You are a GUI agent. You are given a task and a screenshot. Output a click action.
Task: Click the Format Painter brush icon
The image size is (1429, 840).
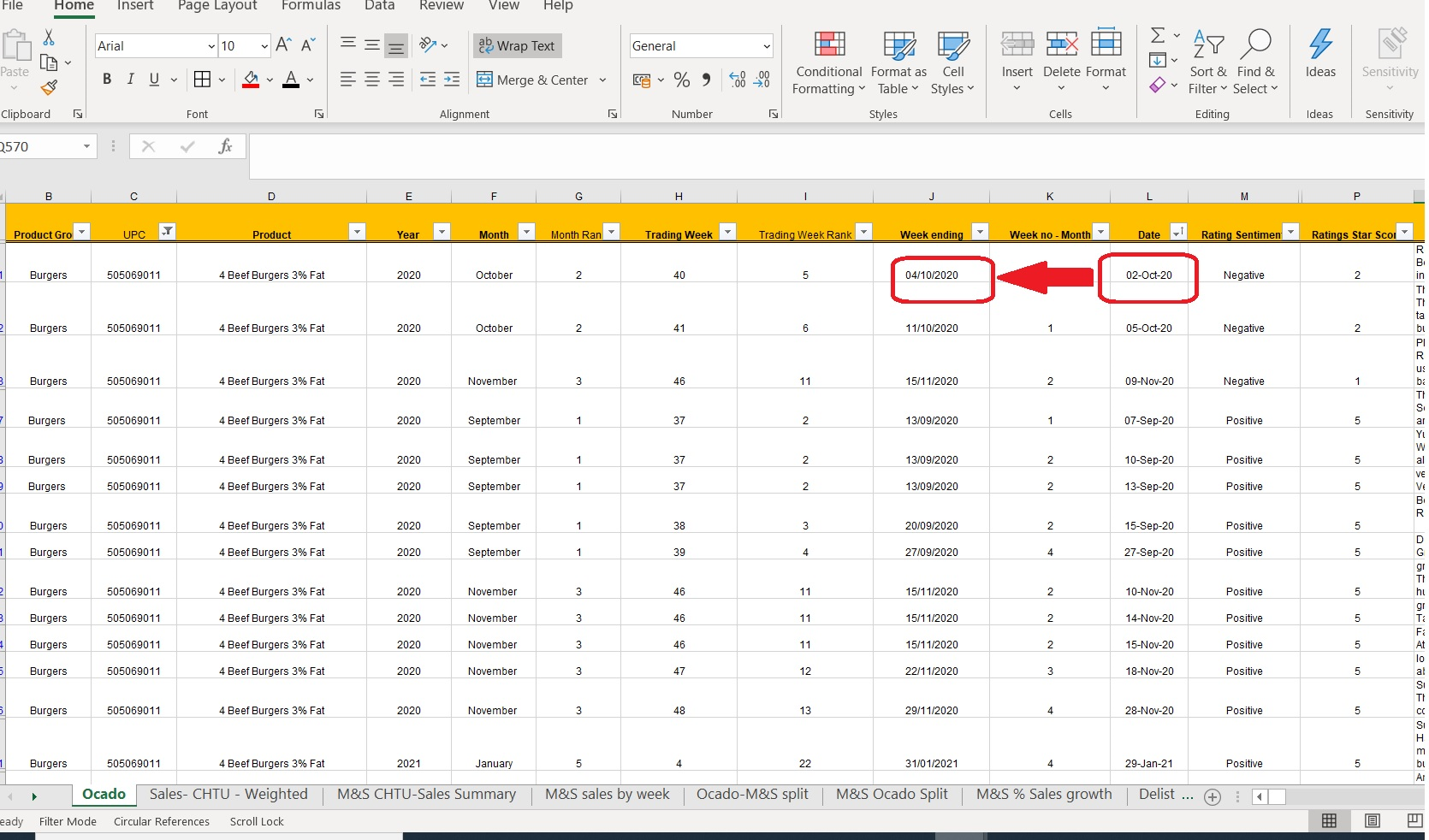[x=50, y=87]
